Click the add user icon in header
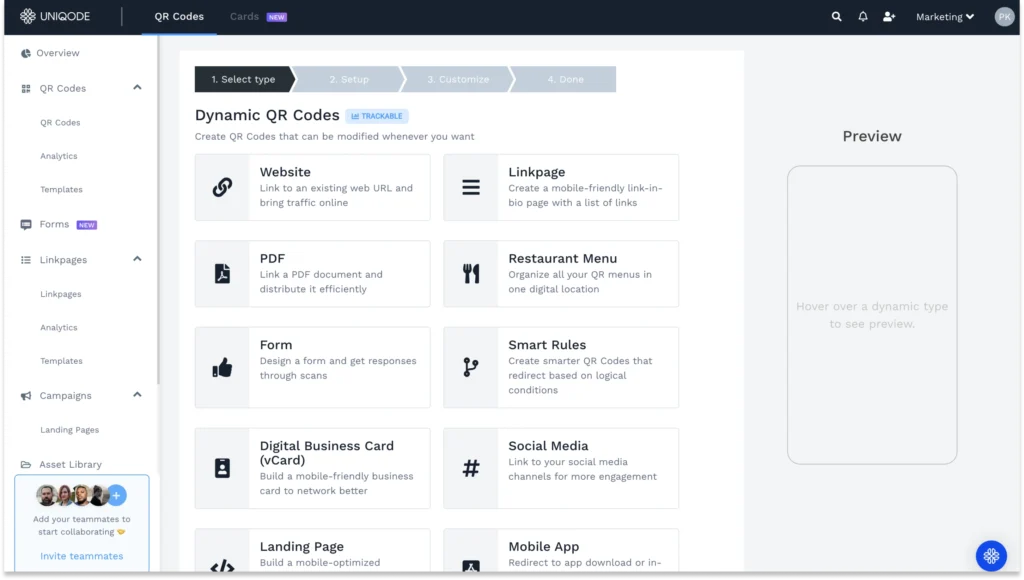 click(x=889, y=16)
